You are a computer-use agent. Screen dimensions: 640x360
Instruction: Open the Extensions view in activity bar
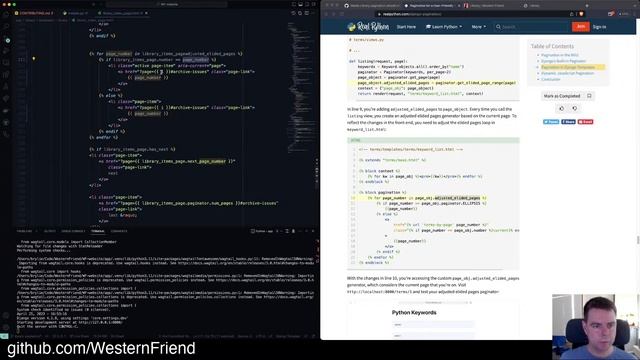tap(6, 75)
